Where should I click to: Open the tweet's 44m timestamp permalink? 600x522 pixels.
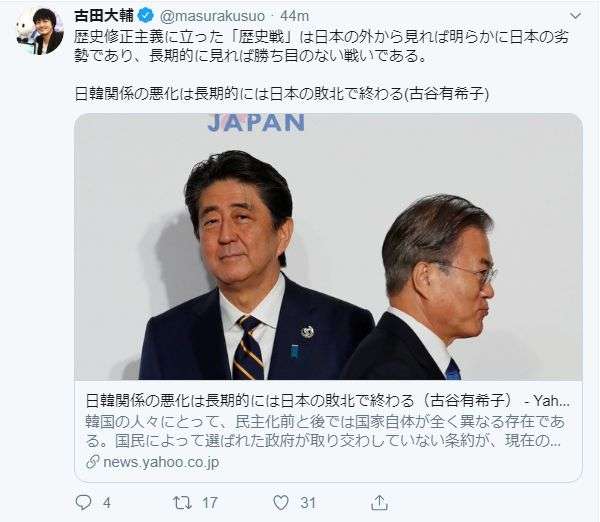294,16
